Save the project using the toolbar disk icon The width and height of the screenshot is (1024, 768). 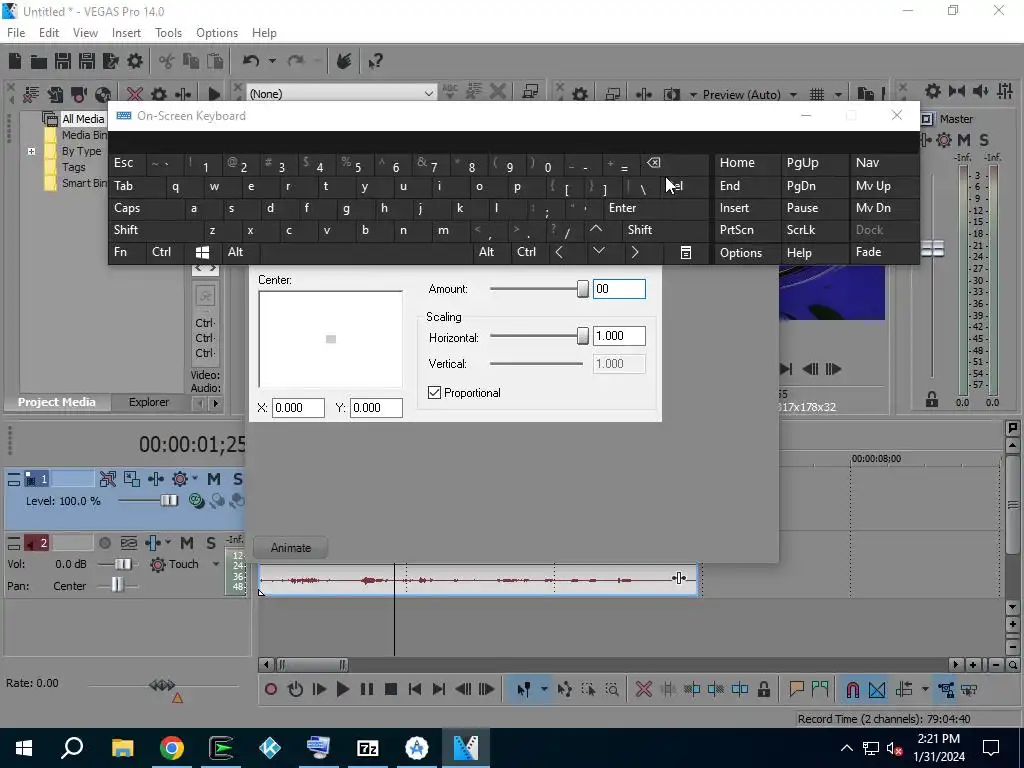click(x=63, y=61)
